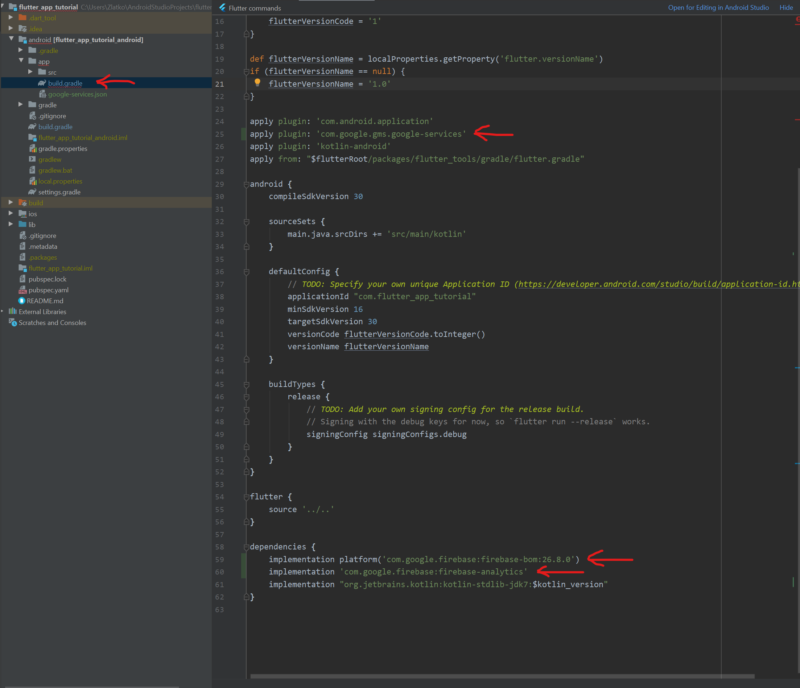Click the minSdkVersion value 16
Image resolution: width=800 pixels, height=688 pixels.
pyautogui.click(x=358, y=309)
